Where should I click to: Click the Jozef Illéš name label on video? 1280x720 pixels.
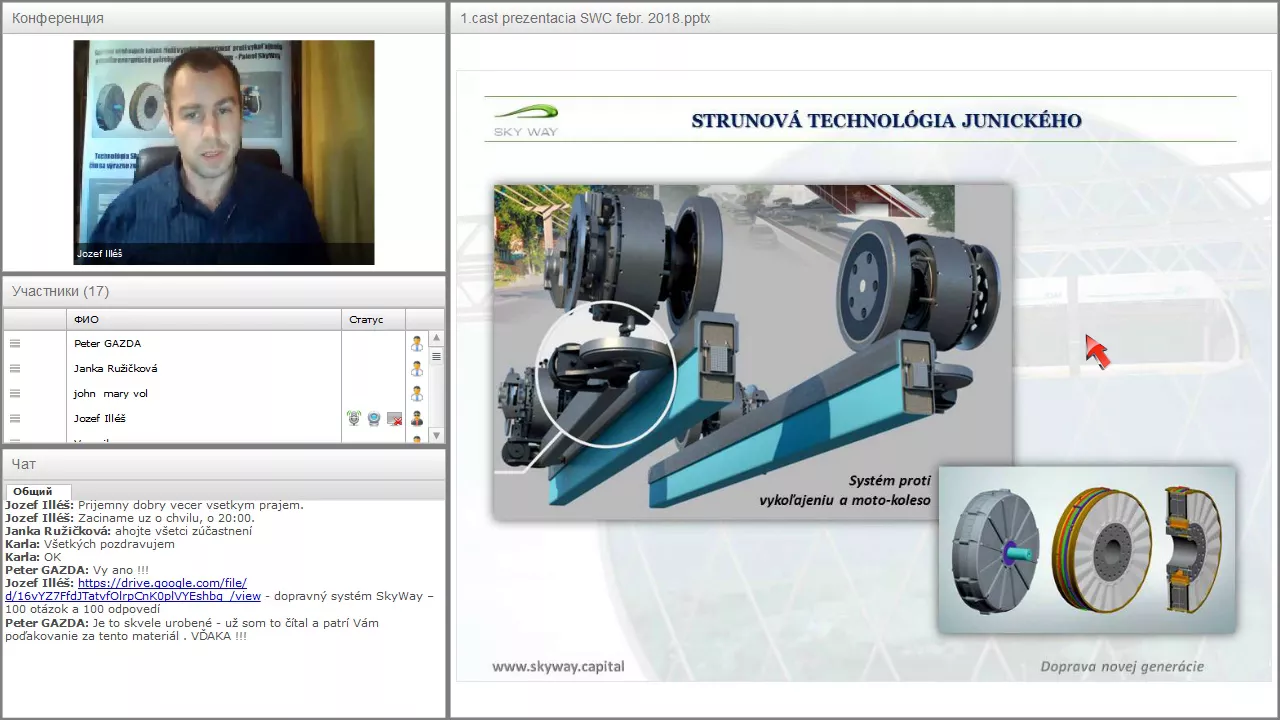point(100,254)
